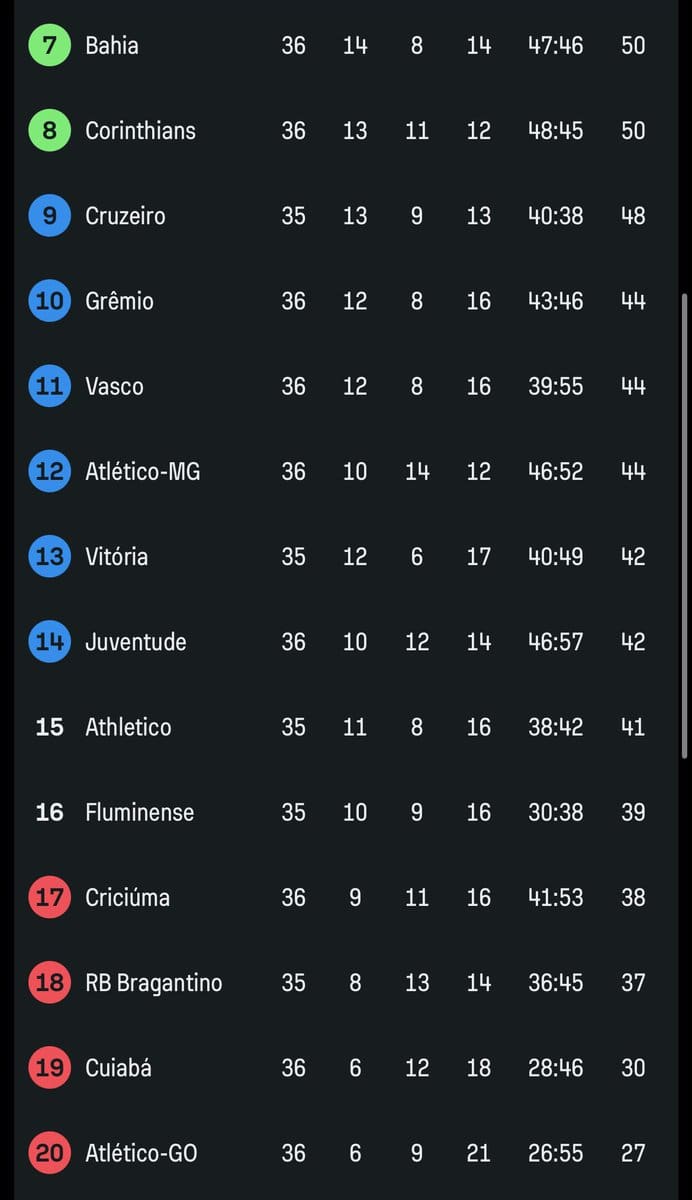
Task: Open the Corinthians team page
Action: (x=140, y=131)
